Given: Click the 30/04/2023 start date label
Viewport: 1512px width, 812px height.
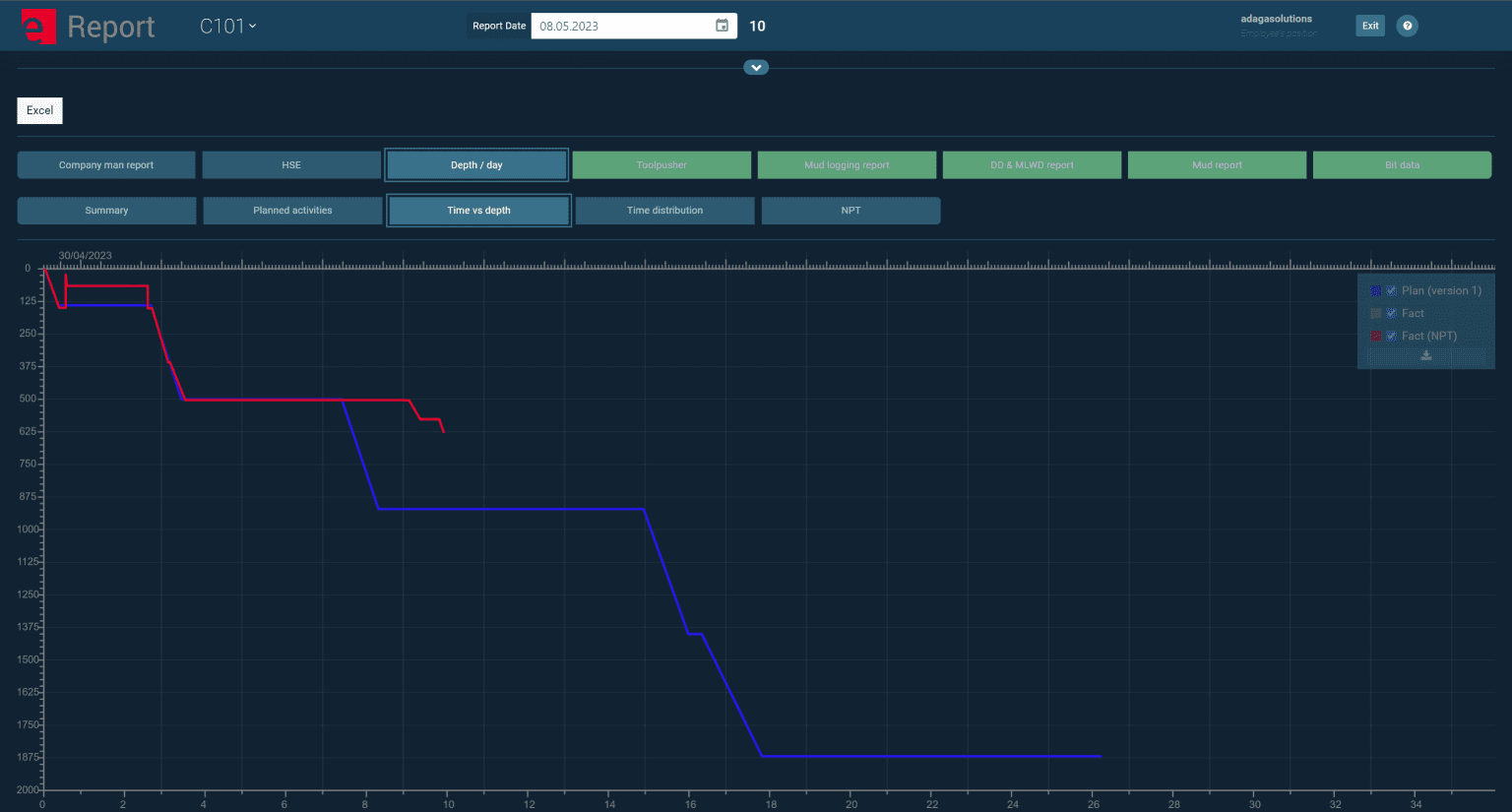Looking at the screenshot, I should coord(85,255).
